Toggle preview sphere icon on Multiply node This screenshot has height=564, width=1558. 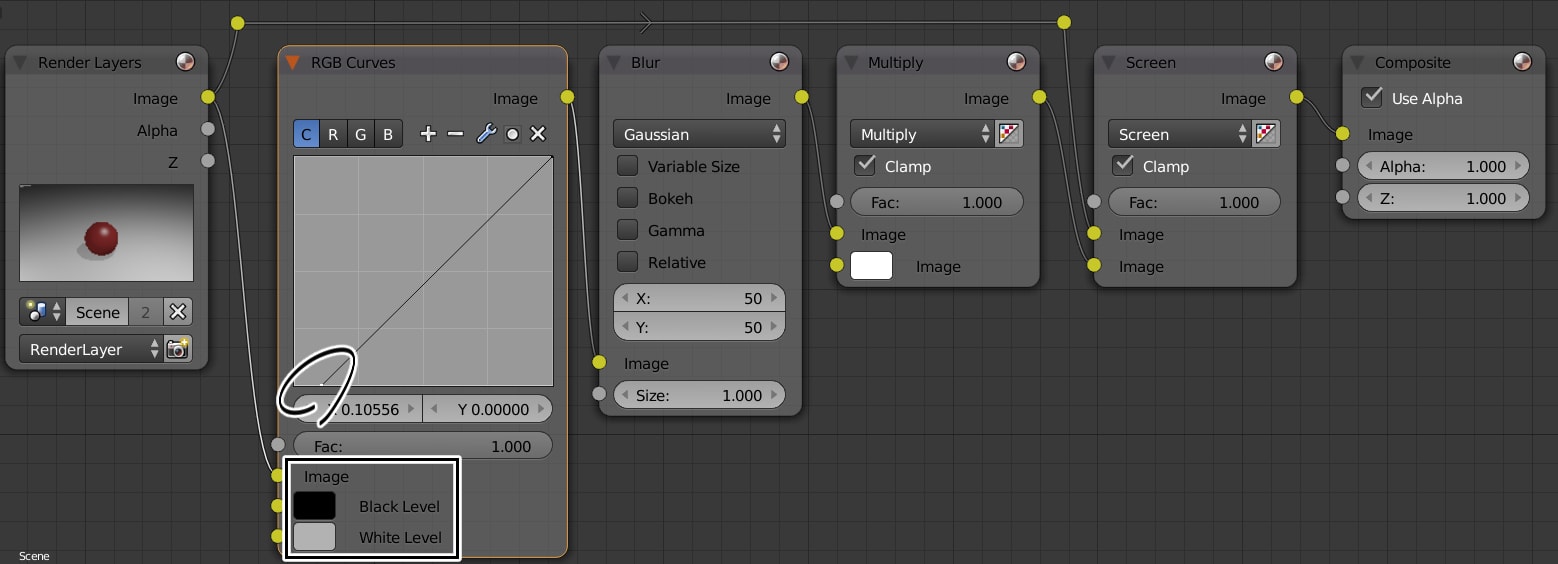1017,62
